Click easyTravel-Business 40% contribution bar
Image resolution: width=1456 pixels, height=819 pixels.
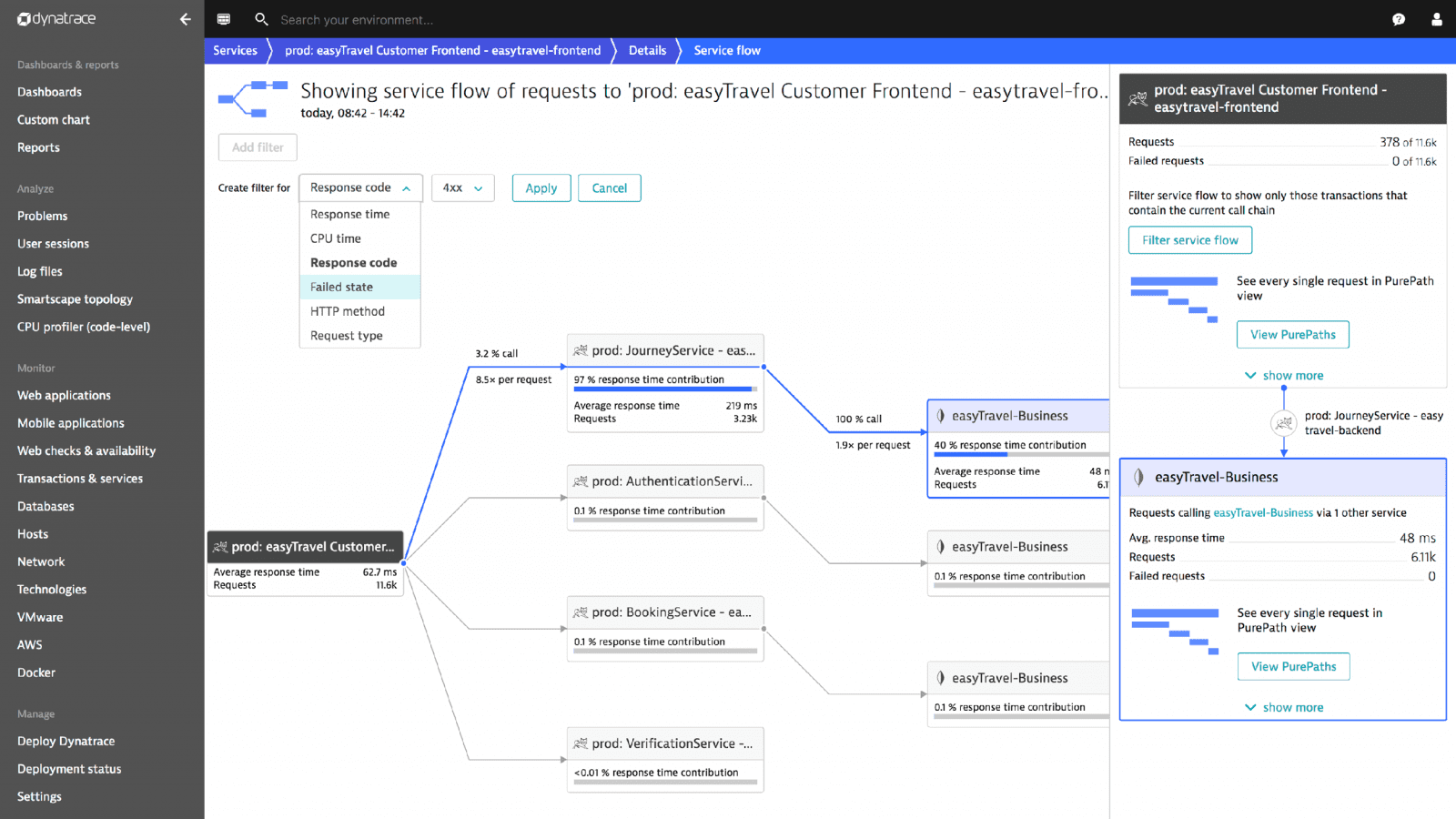click(1021, 454)
